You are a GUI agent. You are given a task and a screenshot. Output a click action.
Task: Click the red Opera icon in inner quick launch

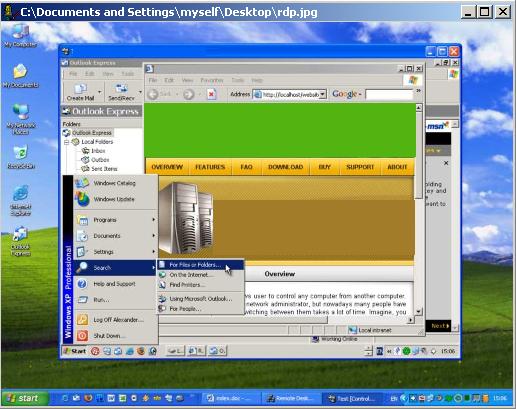click(x=95, y=351)
